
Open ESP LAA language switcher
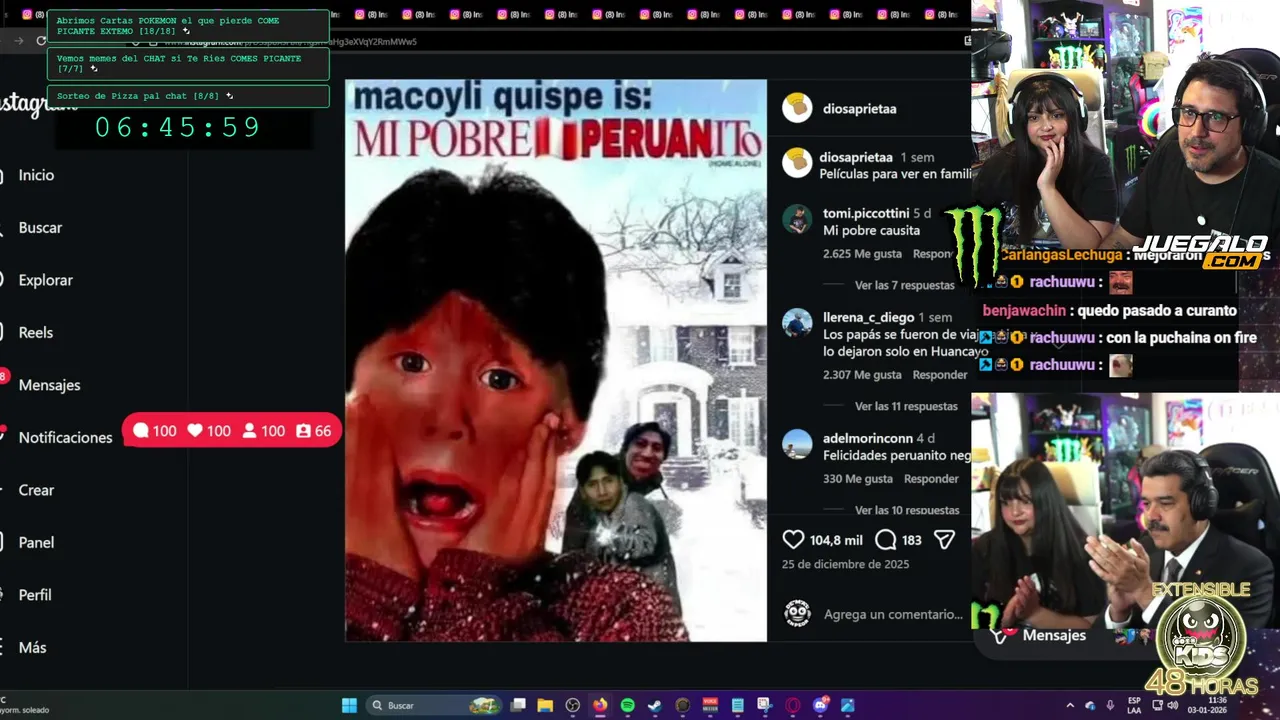point(1134,705)
